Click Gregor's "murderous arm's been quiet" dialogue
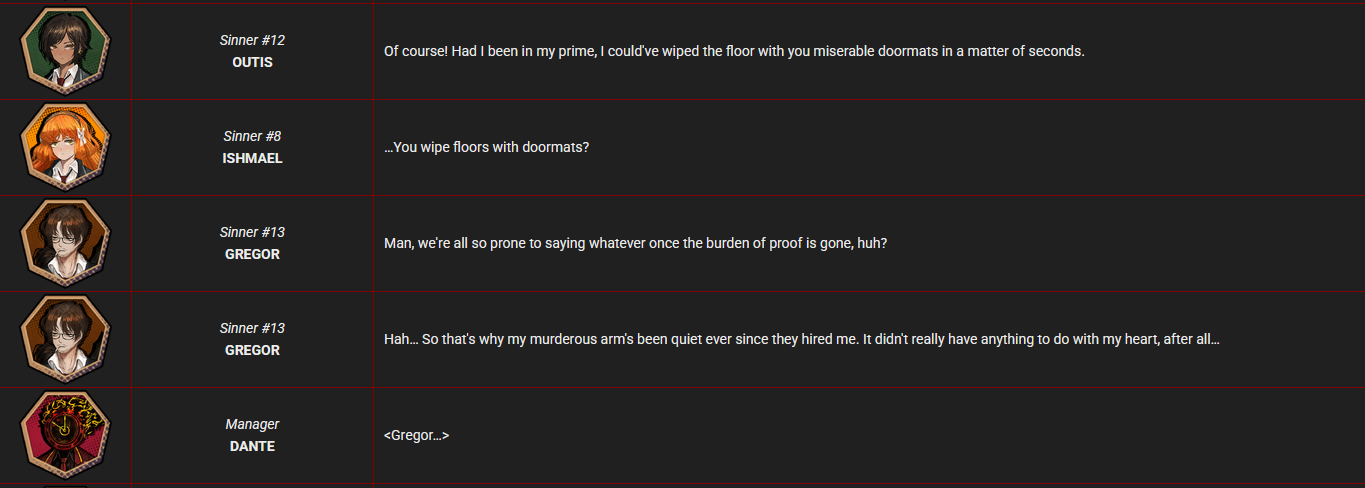This screenshot has height=488, width=1365. (x=801, y=339)
